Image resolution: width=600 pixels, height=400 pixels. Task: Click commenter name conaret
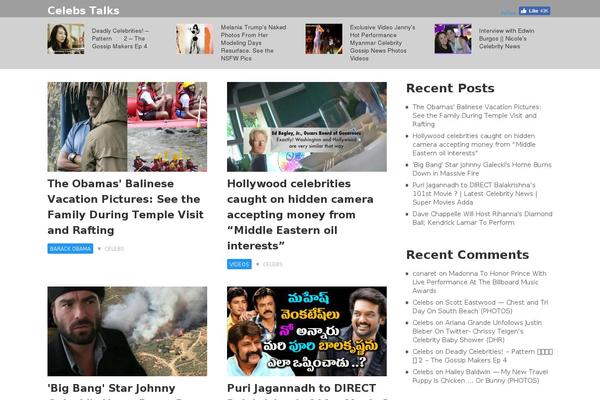point(424,273)
